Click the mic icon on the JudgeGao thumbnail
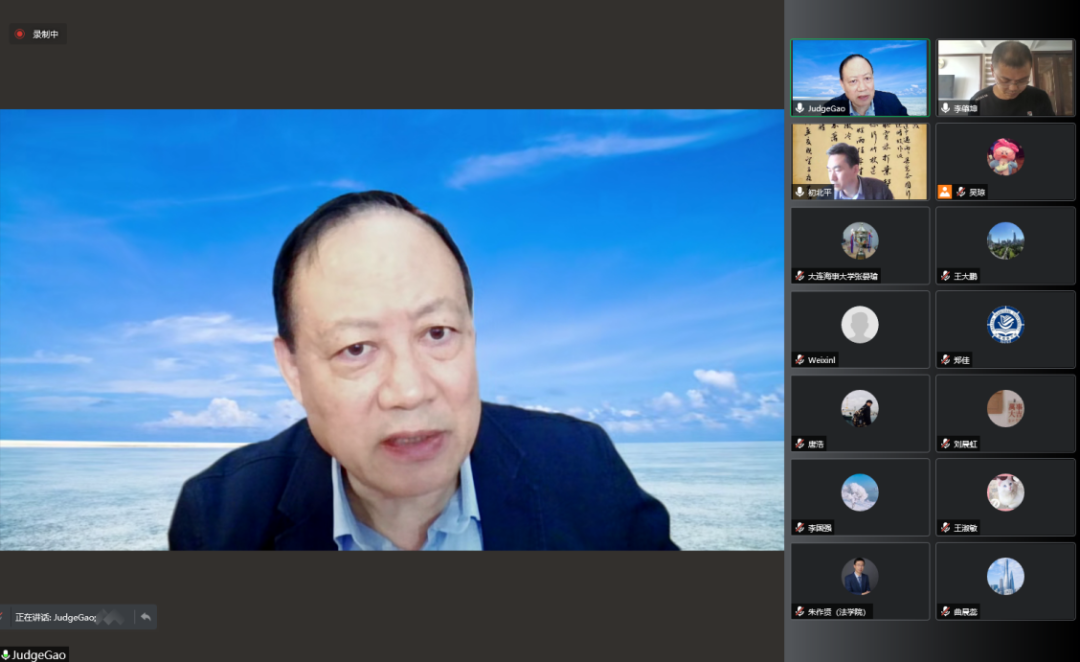The height and width of the screenshot is (662, 1080). (800, 108)
